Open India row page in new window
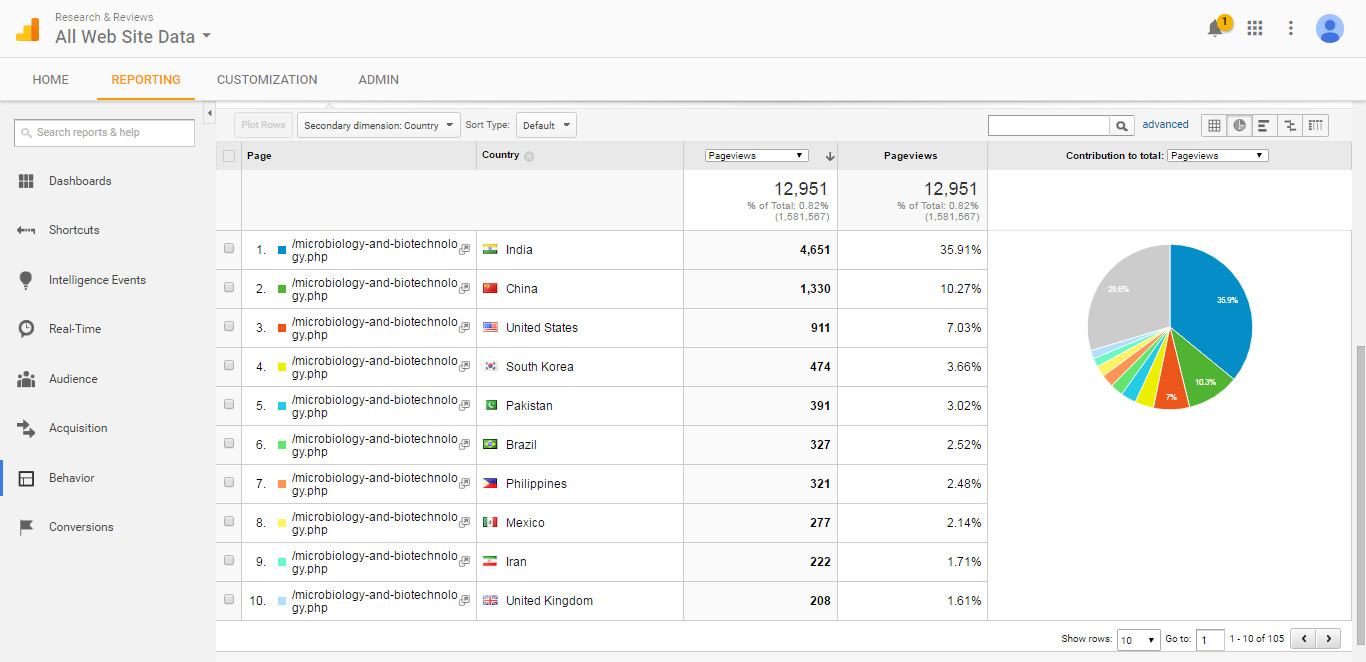1366x662 pixels. click(464, 250)
